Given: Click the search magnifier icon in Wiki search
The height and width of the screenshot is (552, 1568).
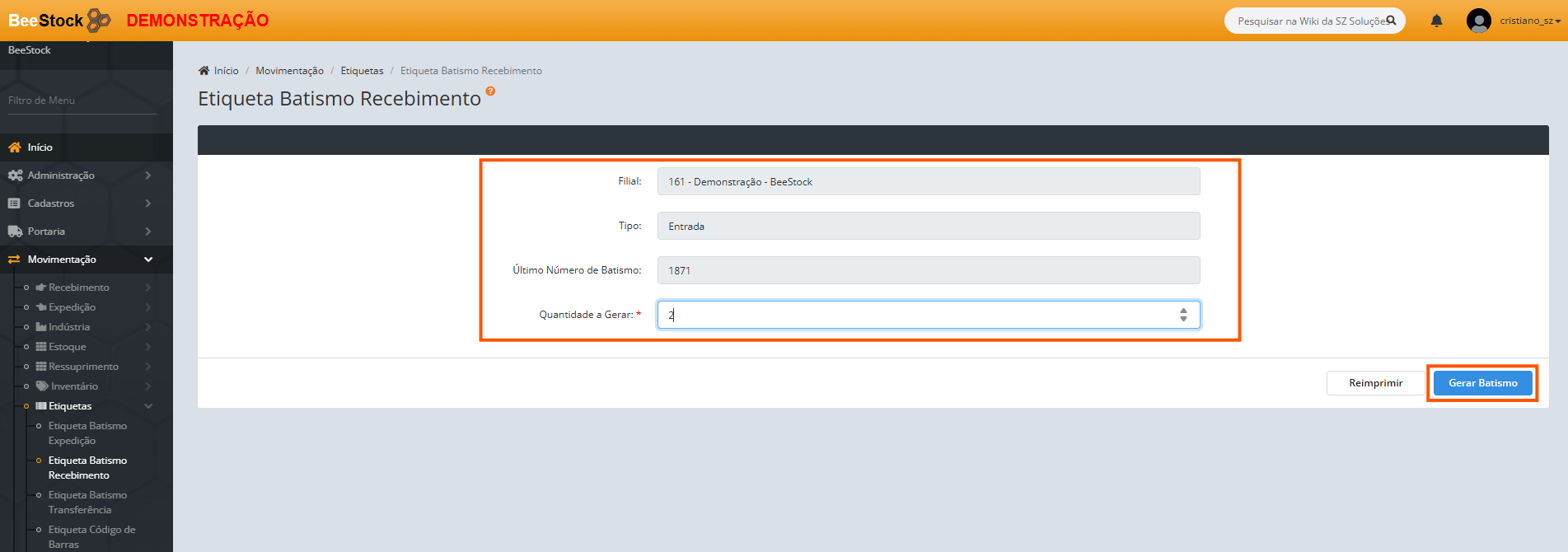Looking at the screenshot, I should click(x=1391, y=21).
